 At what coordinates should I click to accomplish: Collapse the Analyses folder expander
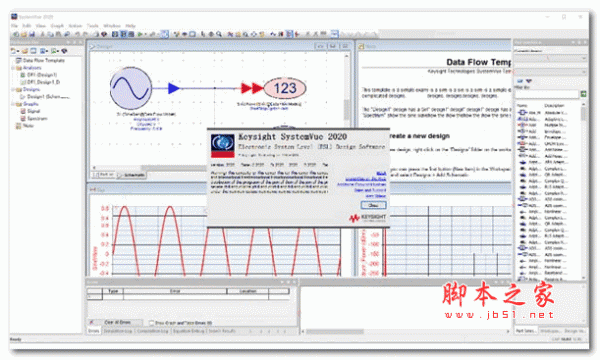[x=13, y=68]
